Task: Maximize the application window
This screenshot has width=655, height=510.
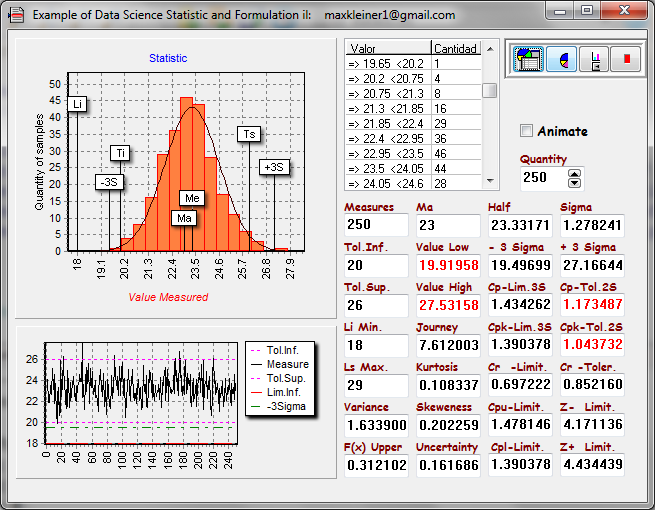Action: (x=587, y=11)
